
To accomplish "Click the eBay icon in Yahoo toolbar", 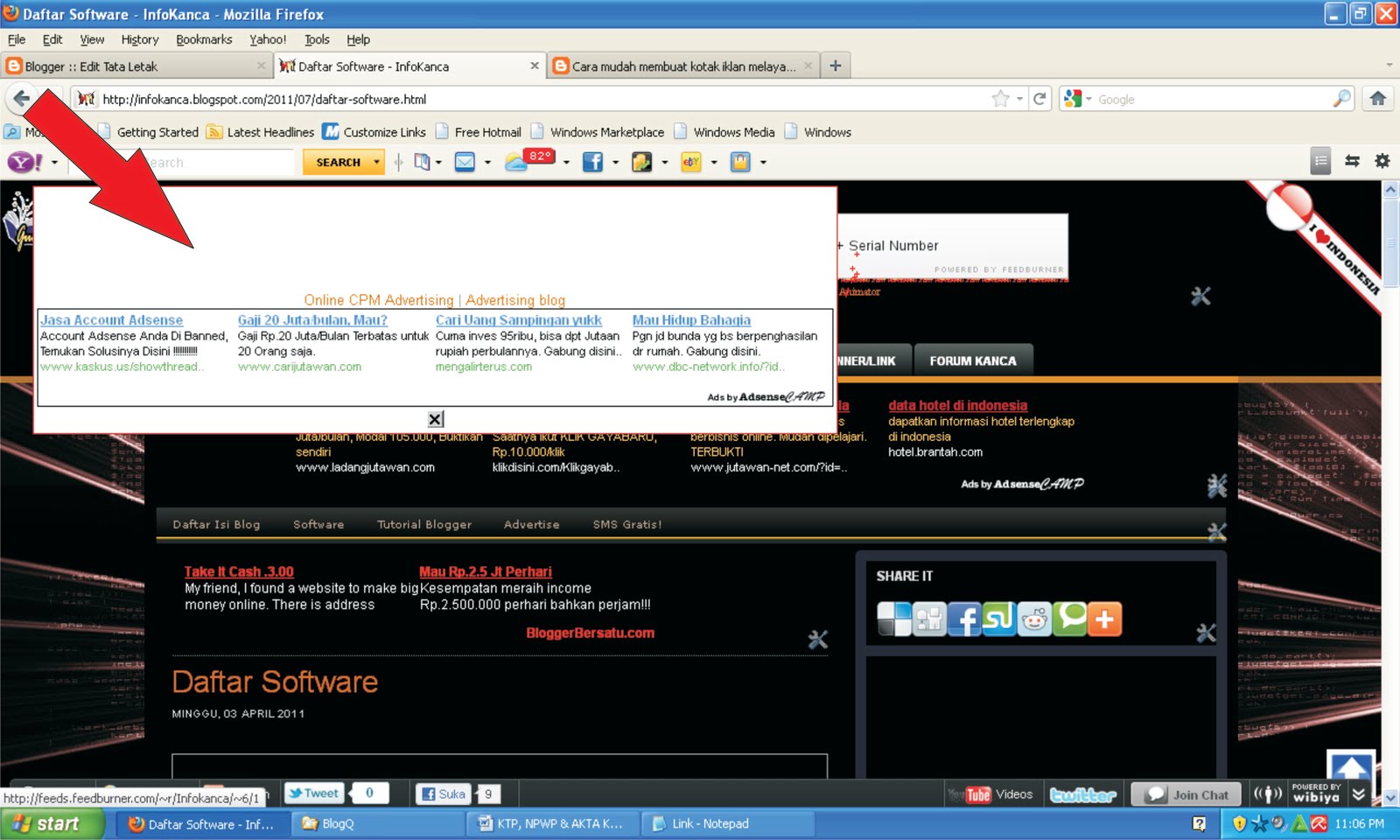I will point(691,162).
